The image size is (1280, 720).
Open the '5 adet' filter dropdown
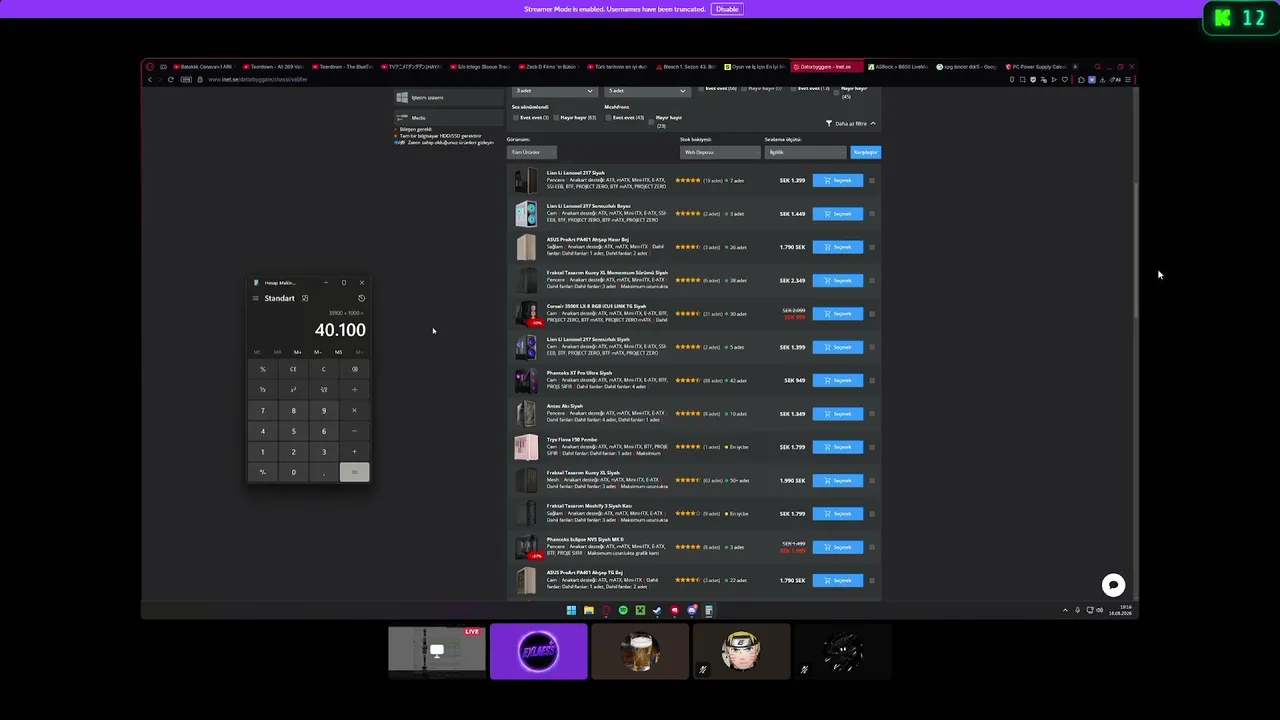point(647,91)
